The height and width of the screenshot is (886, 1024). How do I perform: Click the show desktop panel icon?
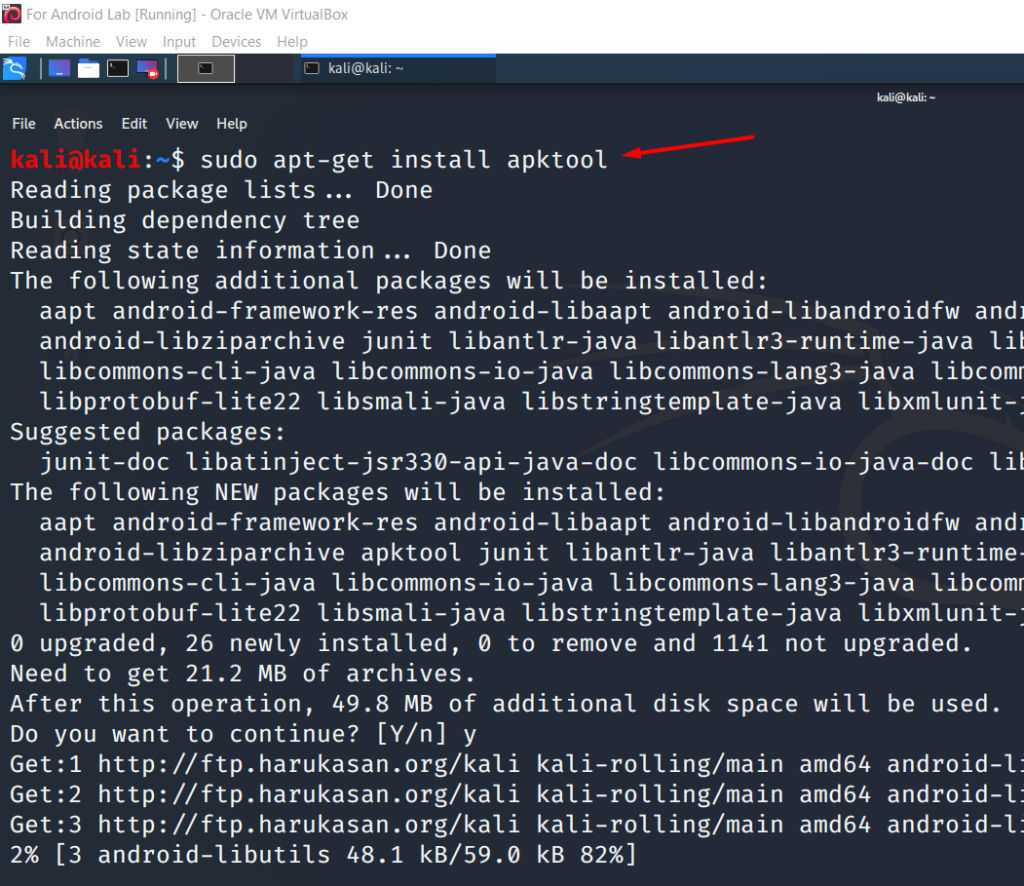(x=59, y=69)
